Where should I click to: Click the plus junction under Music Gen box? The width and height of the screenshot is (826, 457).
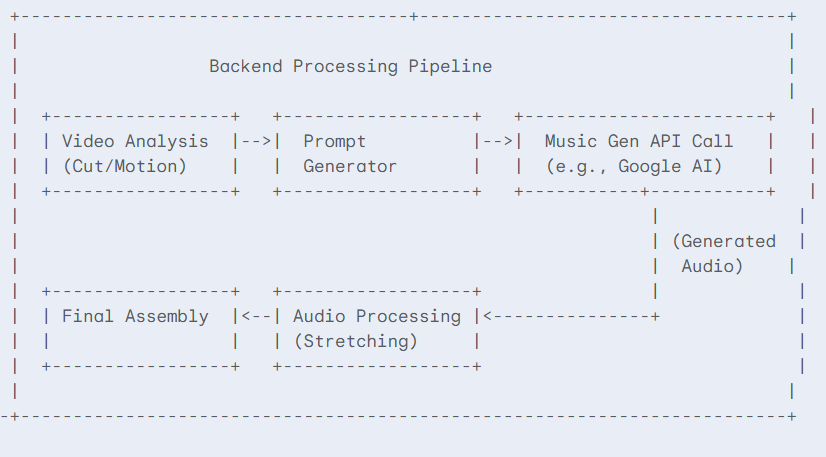coord(645,192)
